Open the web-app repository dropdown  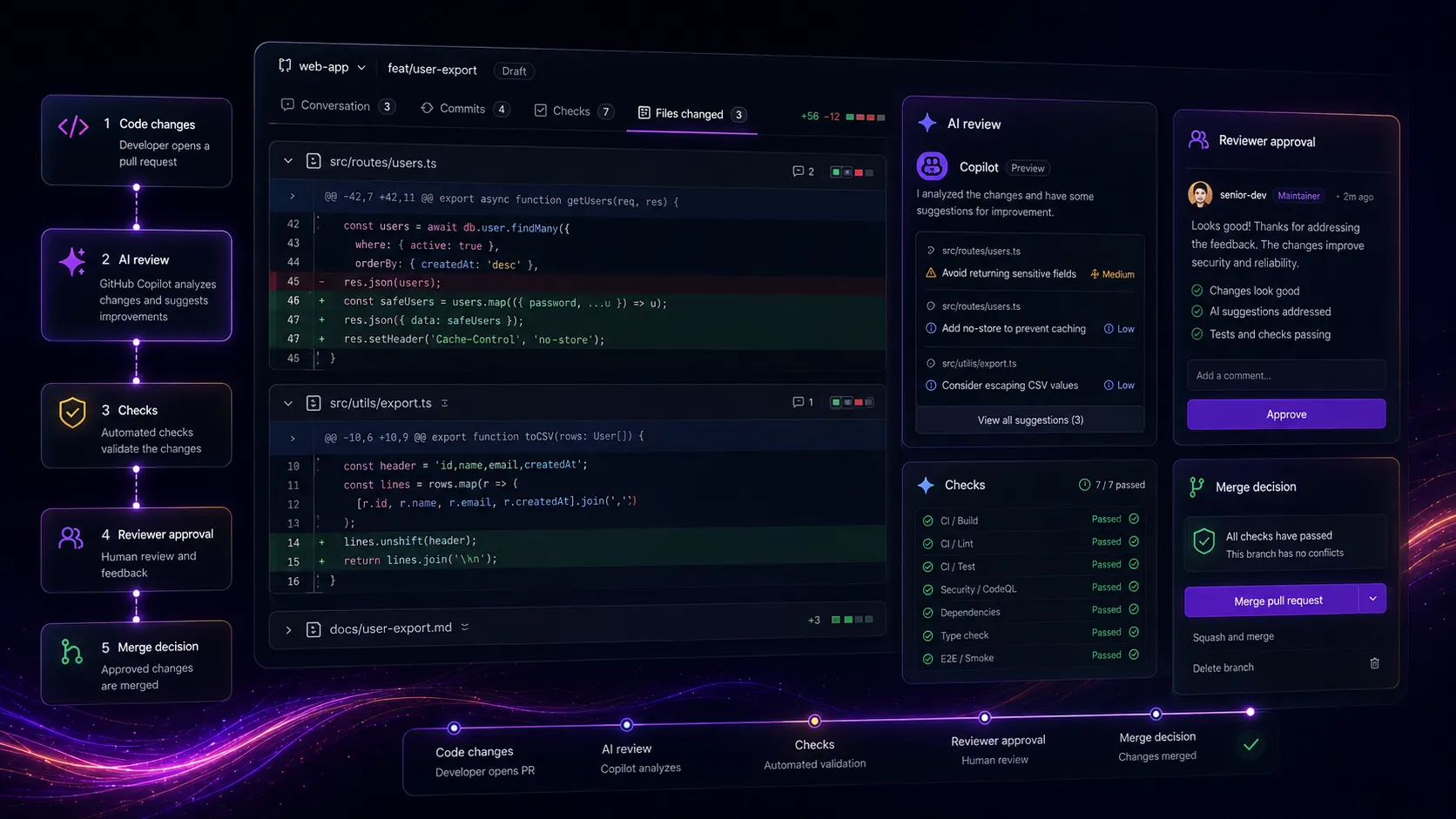tap(361, 67)
